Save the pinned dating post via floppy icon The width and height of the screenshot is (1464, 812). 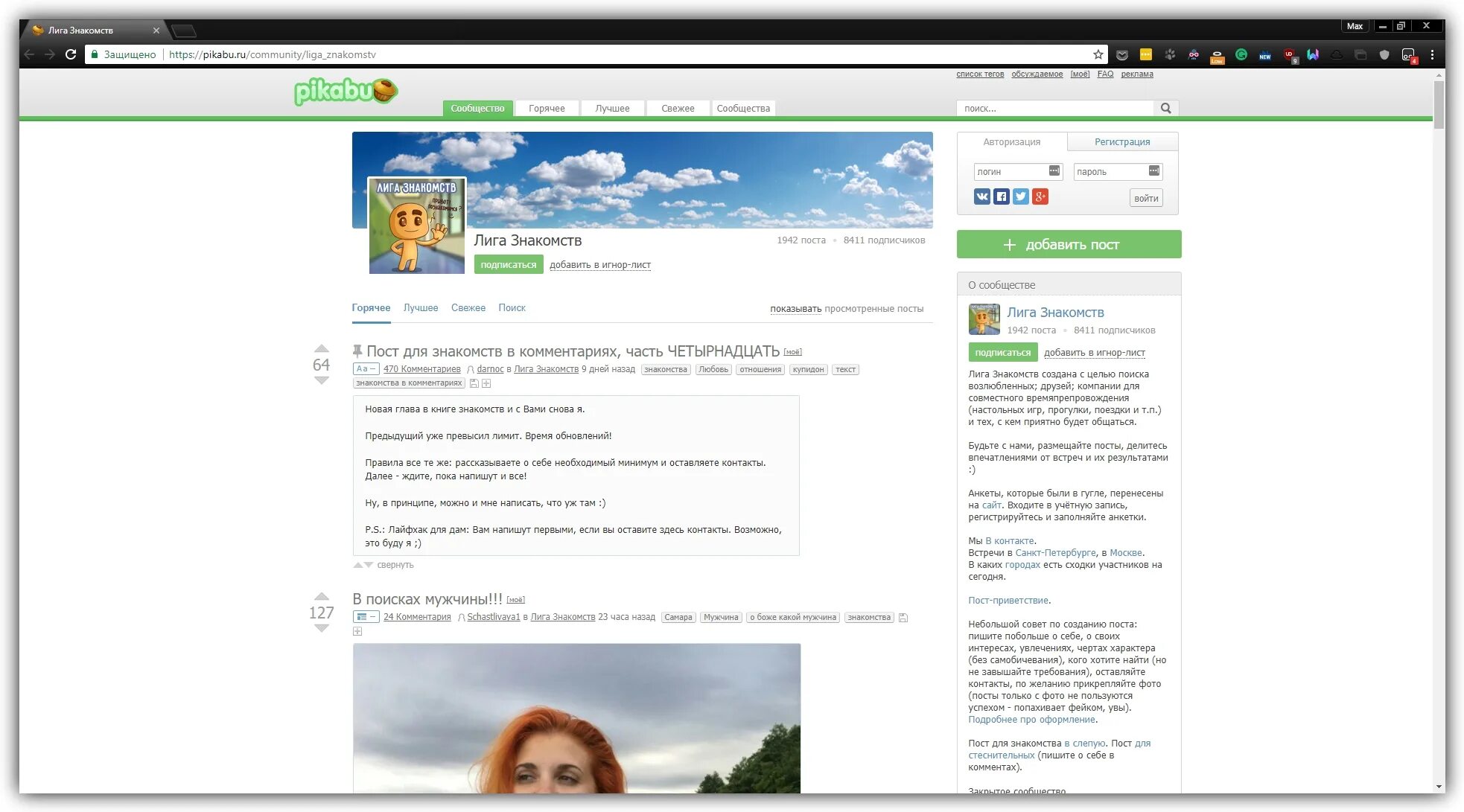click(x=474, y=383)
